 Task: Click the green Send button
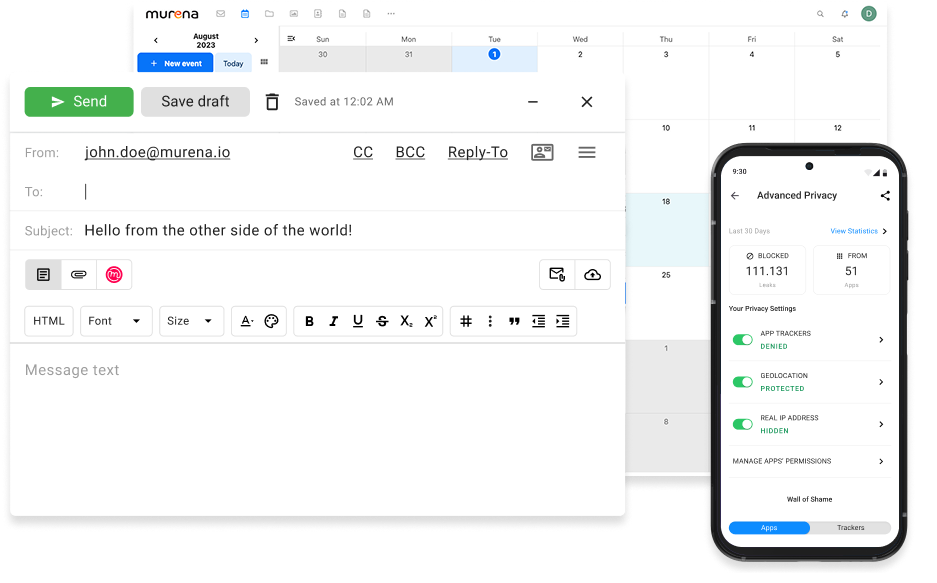pos(79,102)
